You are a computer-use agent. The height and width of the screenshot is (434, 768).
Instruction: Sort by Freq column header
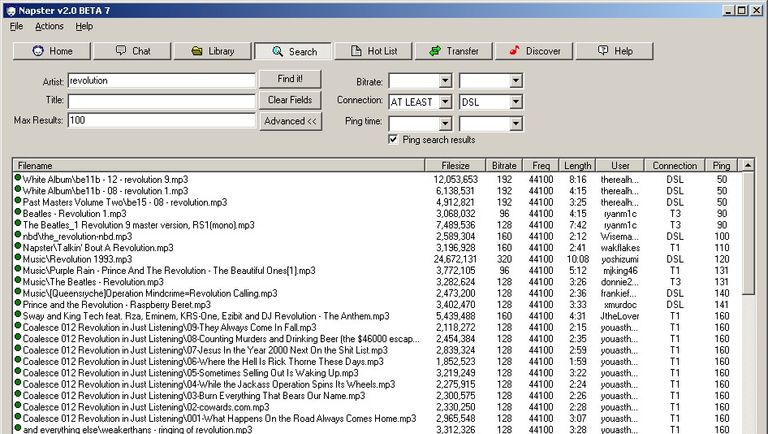(541, 166)
